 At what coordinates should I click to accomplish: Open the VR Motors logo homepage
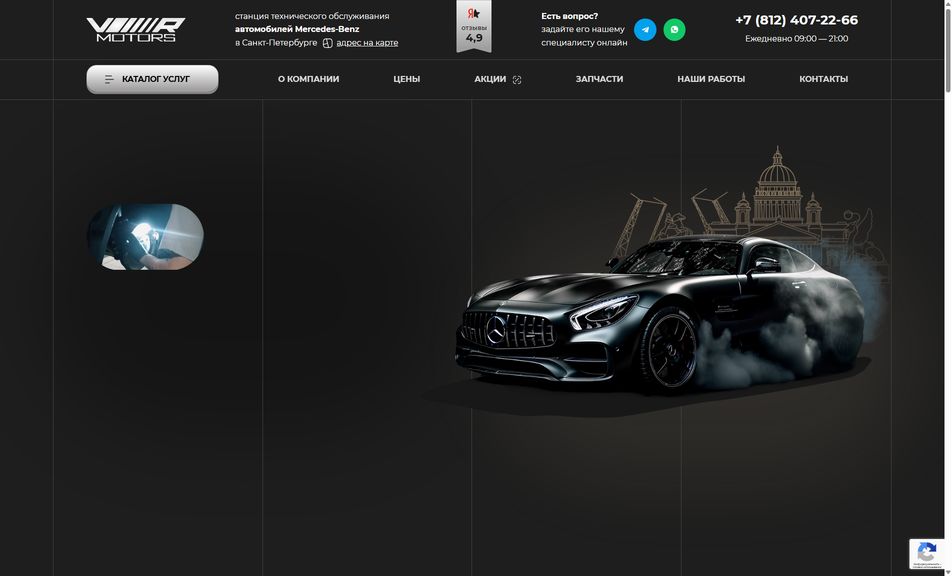[135, 30]
